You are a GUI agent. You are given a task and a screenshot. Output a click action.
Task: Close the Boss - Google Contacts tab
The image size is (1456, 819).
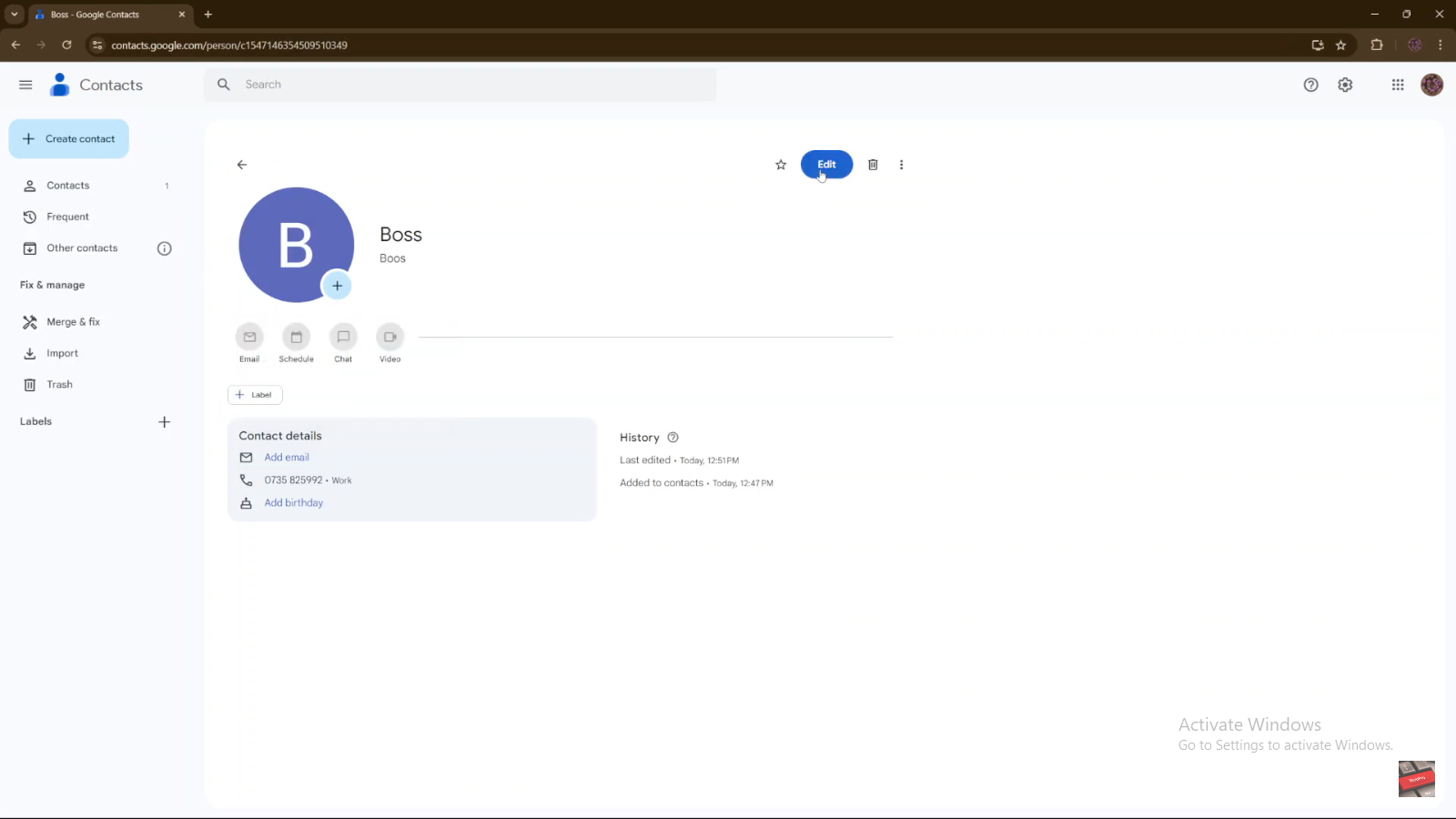(x=182, y=15)
